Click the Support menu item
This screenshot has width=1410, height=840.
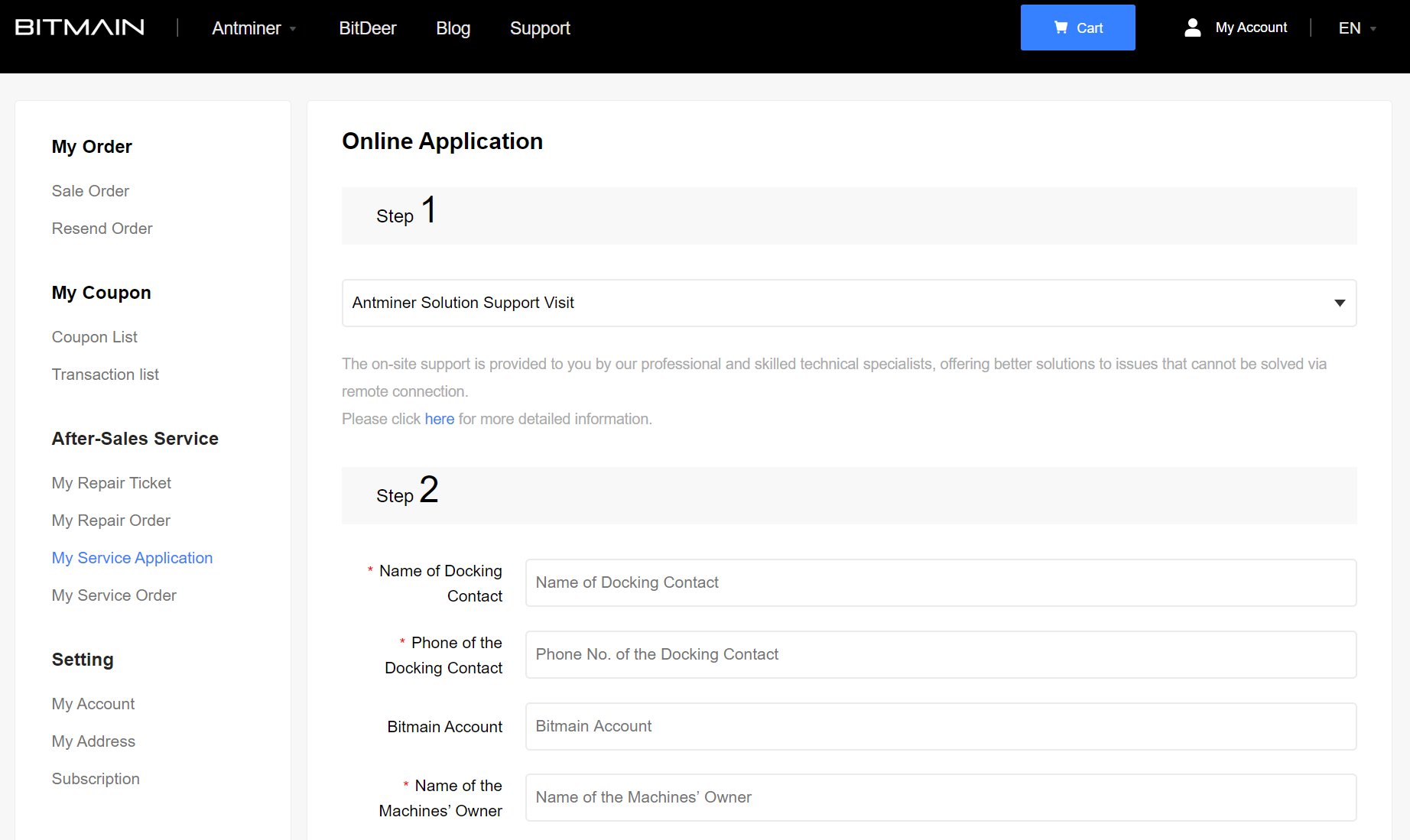pyautogui.click(x=540, y=28)
